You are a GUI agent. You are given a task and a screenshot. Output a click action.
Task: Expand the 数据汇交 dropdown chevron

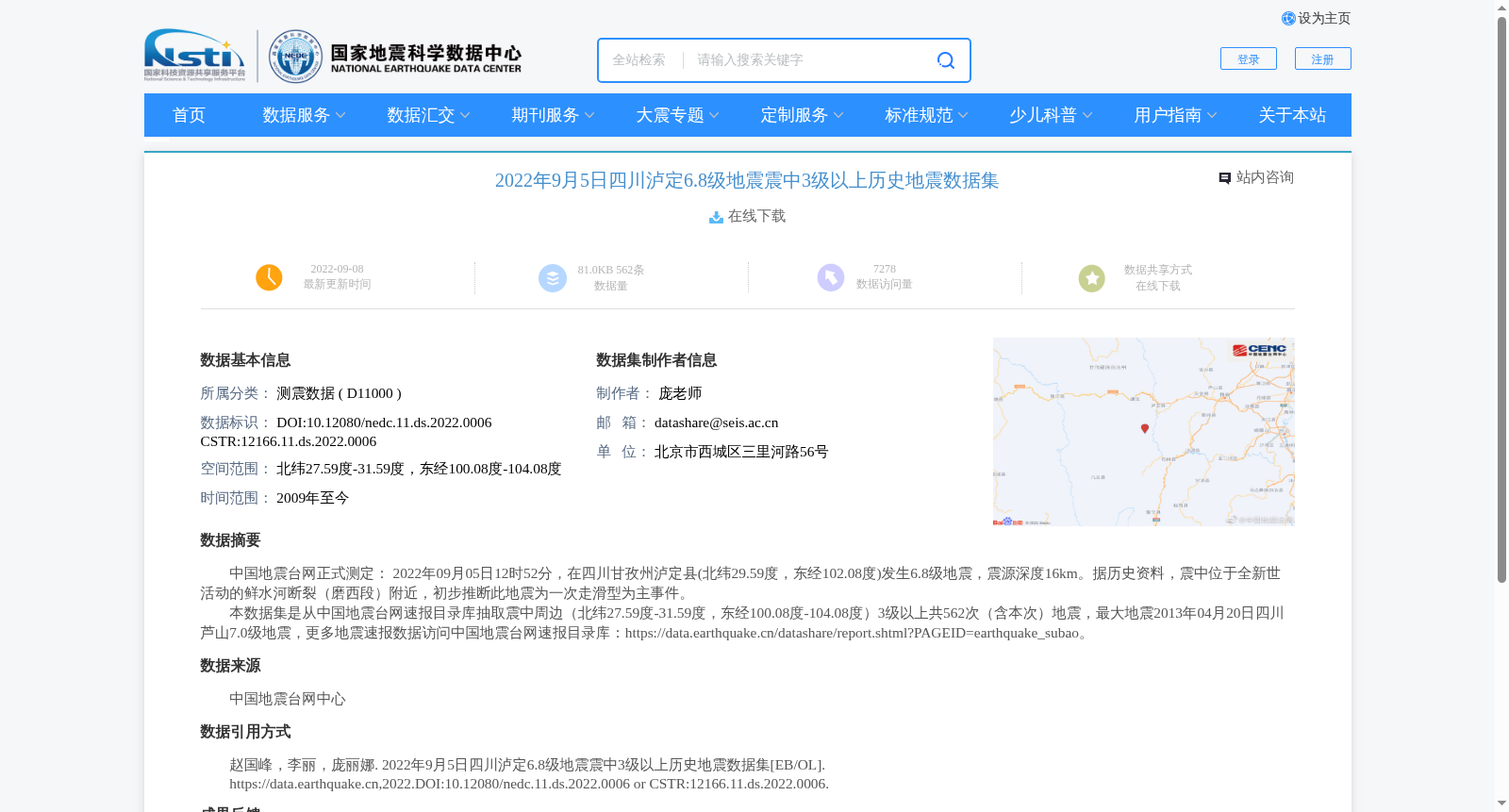(465, 116)
